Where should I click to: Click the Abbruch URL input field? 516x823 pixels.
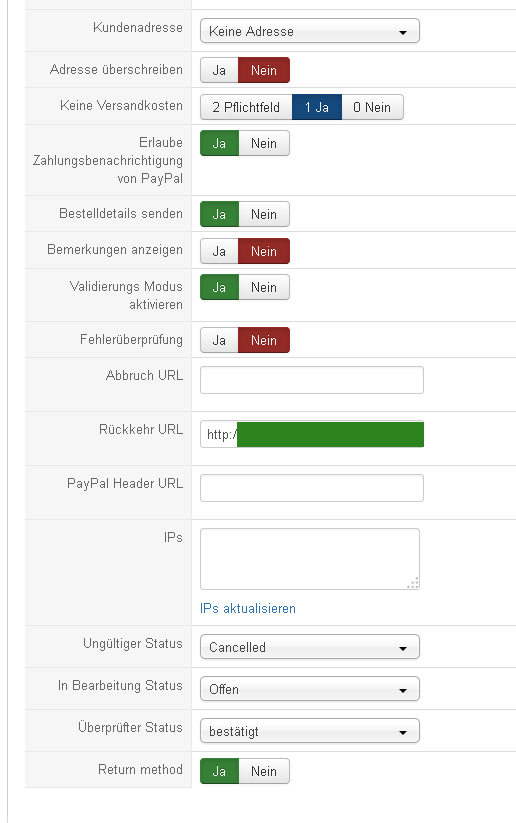click(x=312, y=380)
